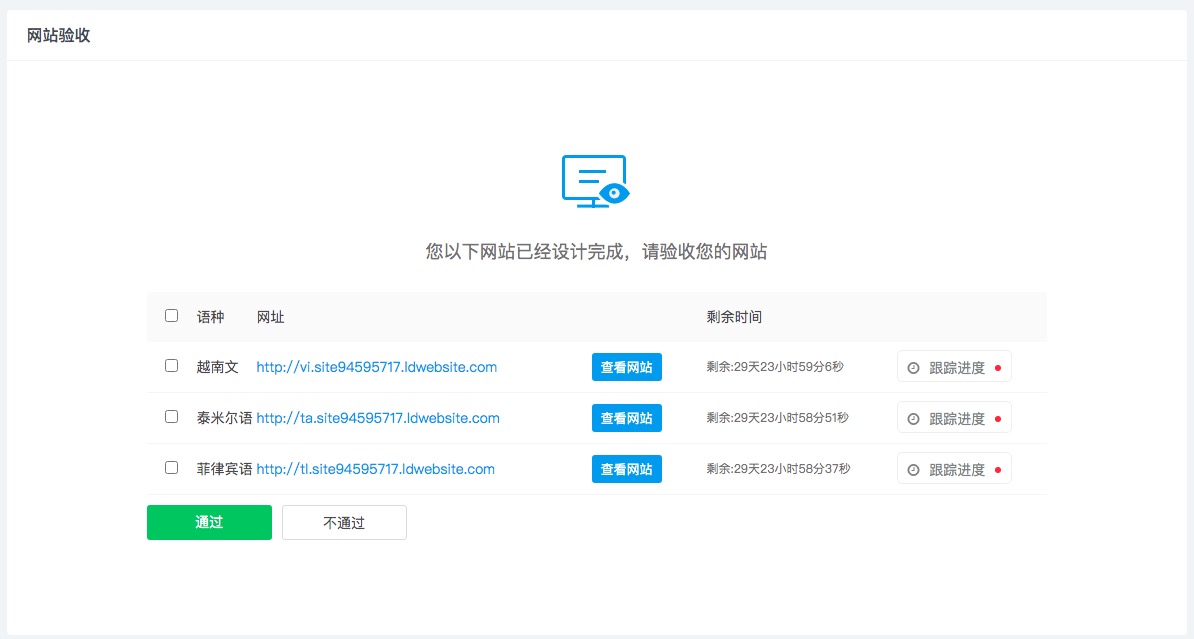Screen dimensions: 1194x639
Task: Click the 剩余时间 column header
Action: coord(734,316)
